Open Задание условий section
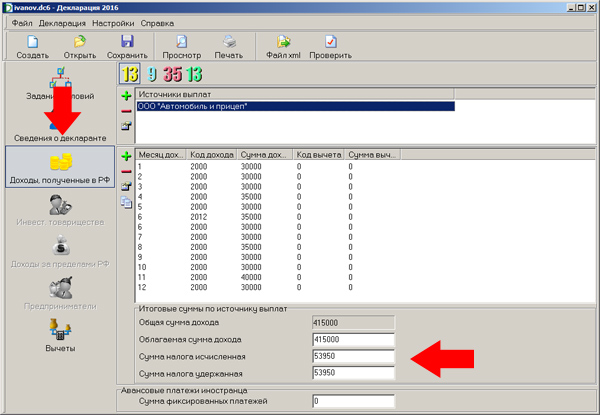 coord(60,83)
